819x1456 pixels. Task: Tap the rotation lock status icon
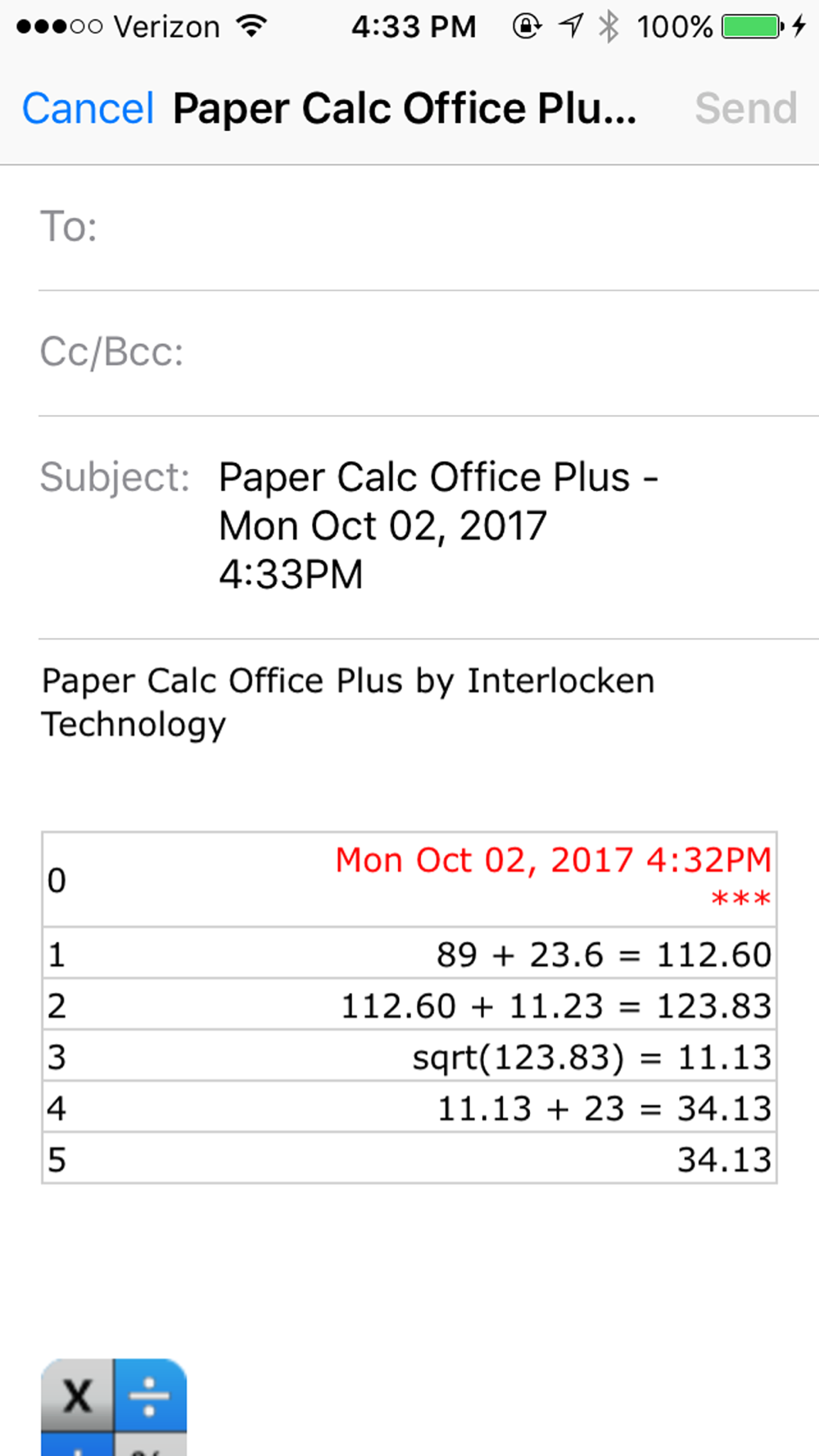click(527, 27)
